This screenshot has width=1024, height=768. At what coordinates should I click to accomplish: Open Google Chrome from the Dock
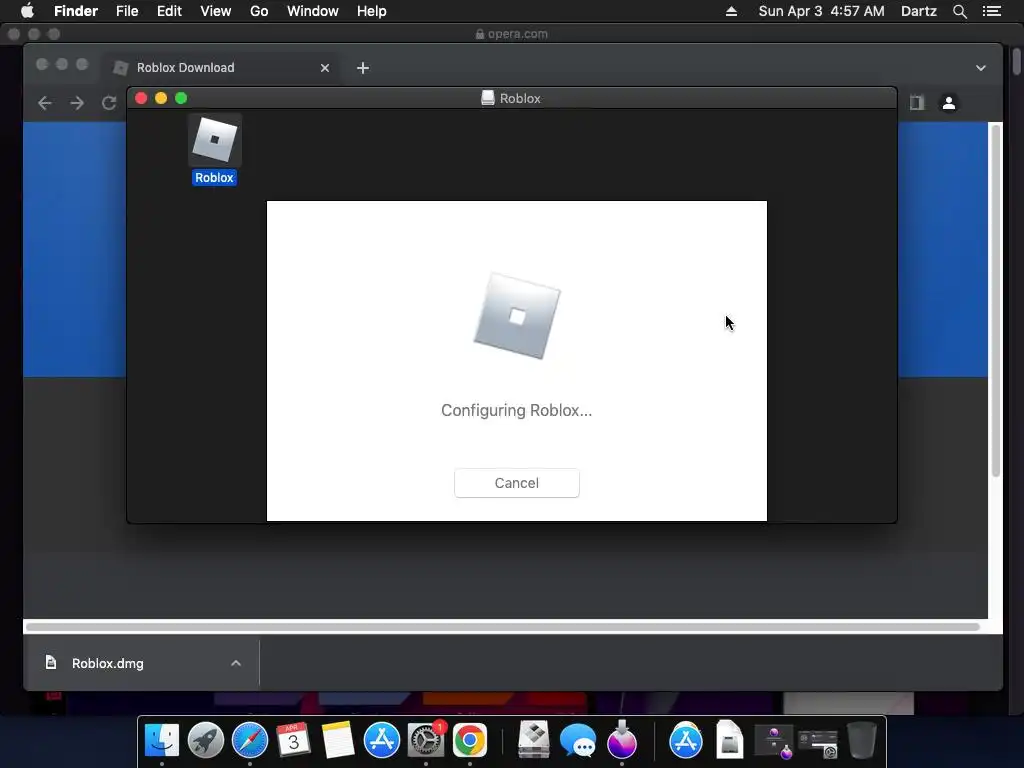pos(470,741)
